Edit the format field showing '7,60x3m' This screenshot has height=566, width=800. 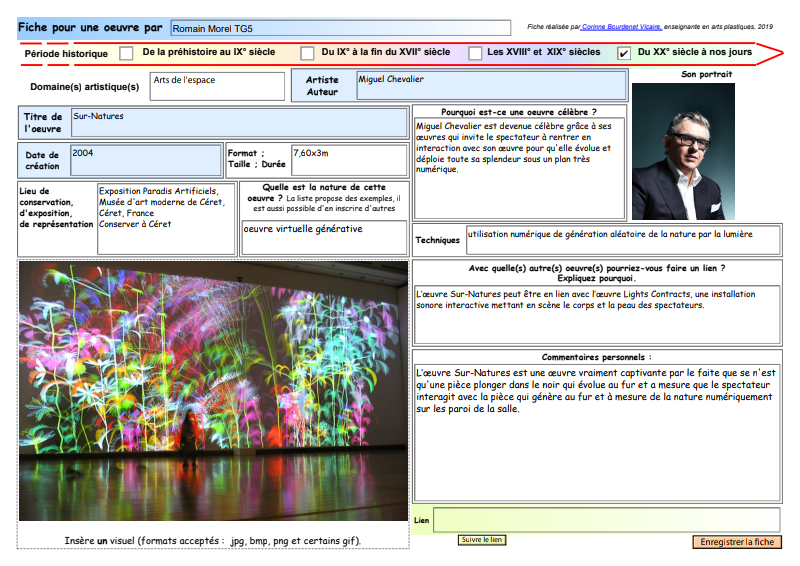pyautogui.click(x=348, y=160)
